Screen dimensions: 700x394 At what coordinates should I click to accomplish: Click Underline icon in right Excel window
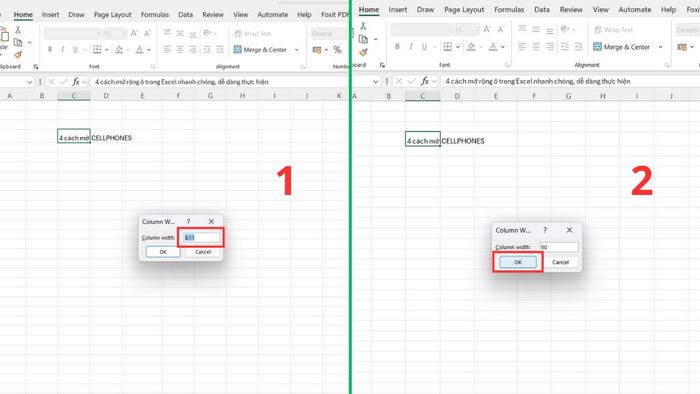pyautogui.click(x=424, y=46)
